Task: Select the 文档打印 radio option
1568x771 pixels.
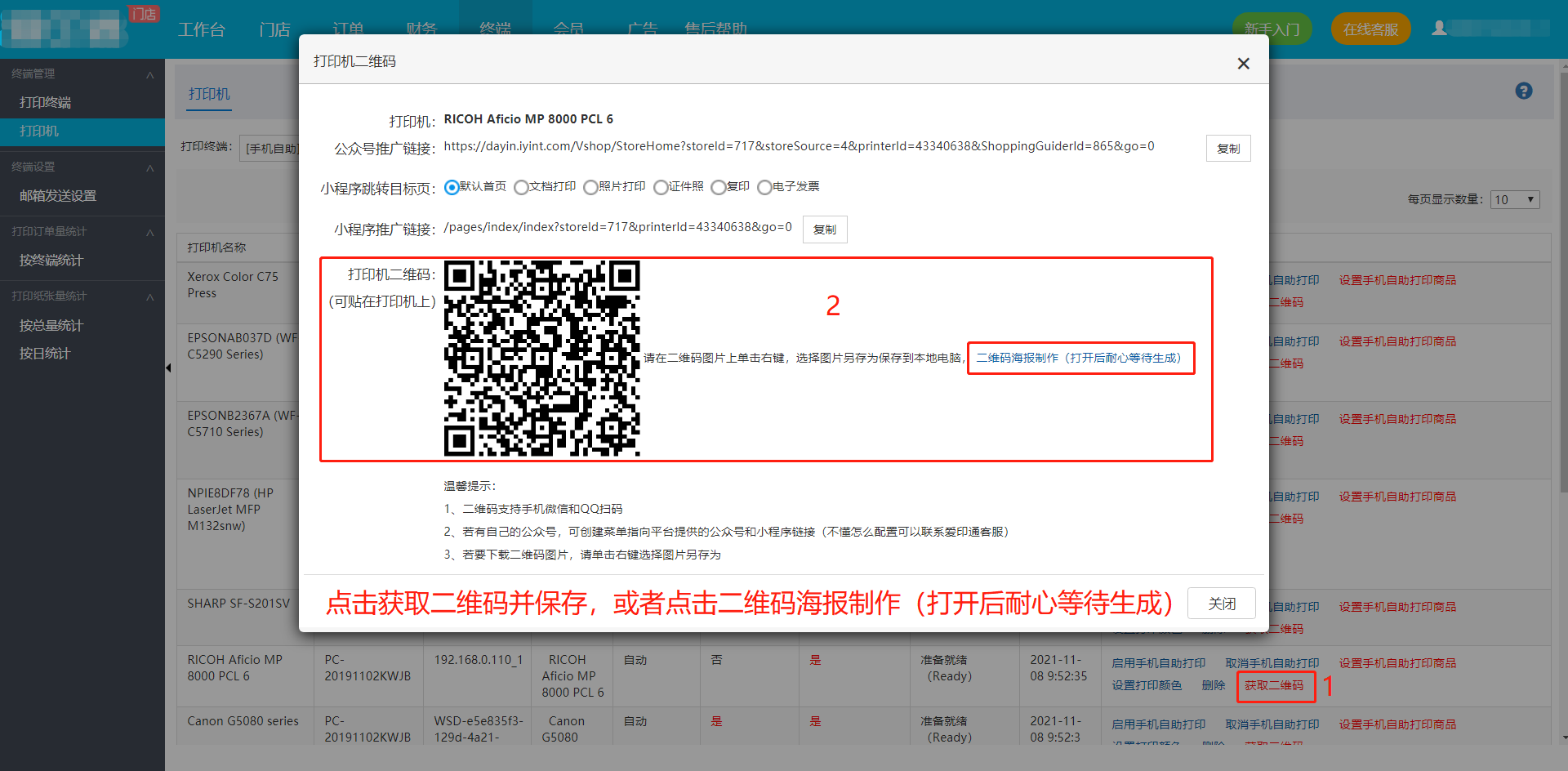Action: tap(521, 187)
